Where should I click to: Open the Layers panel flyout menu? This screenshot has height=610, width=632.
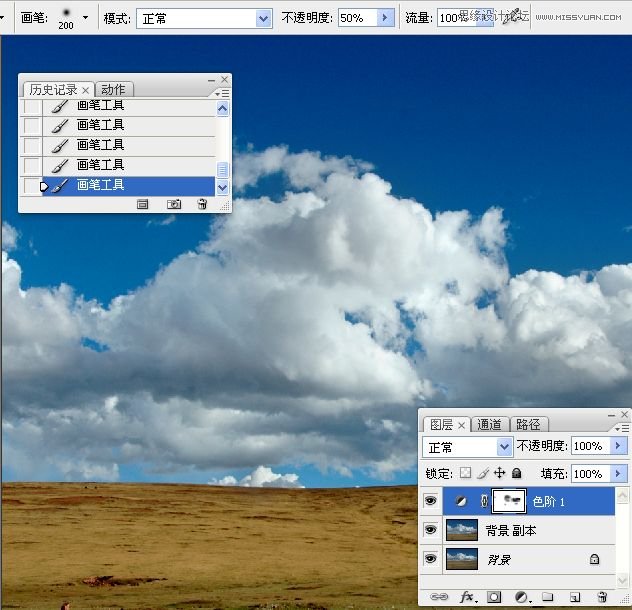point(622,428)
